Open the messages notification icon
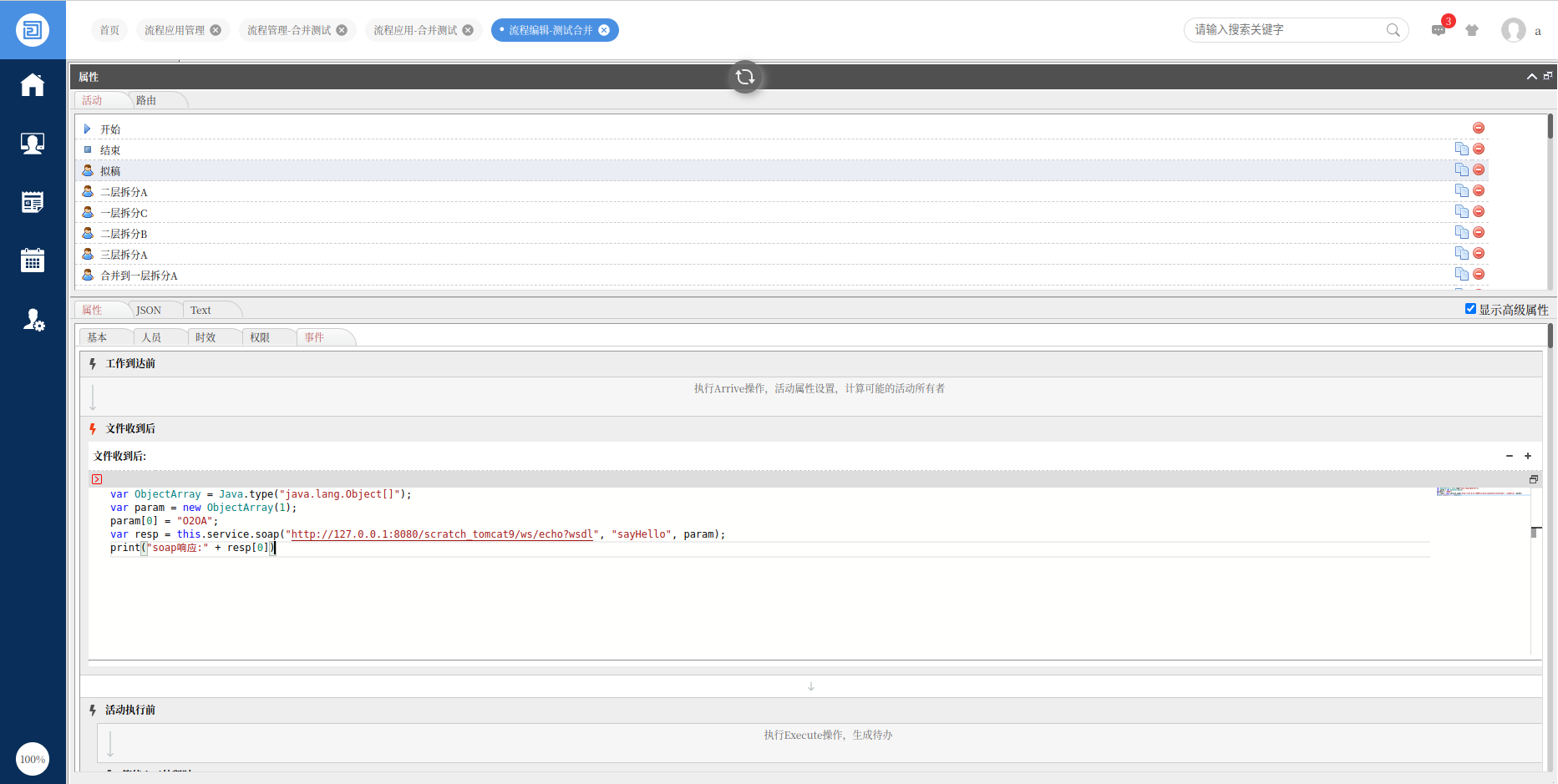 pos(1439,30)
